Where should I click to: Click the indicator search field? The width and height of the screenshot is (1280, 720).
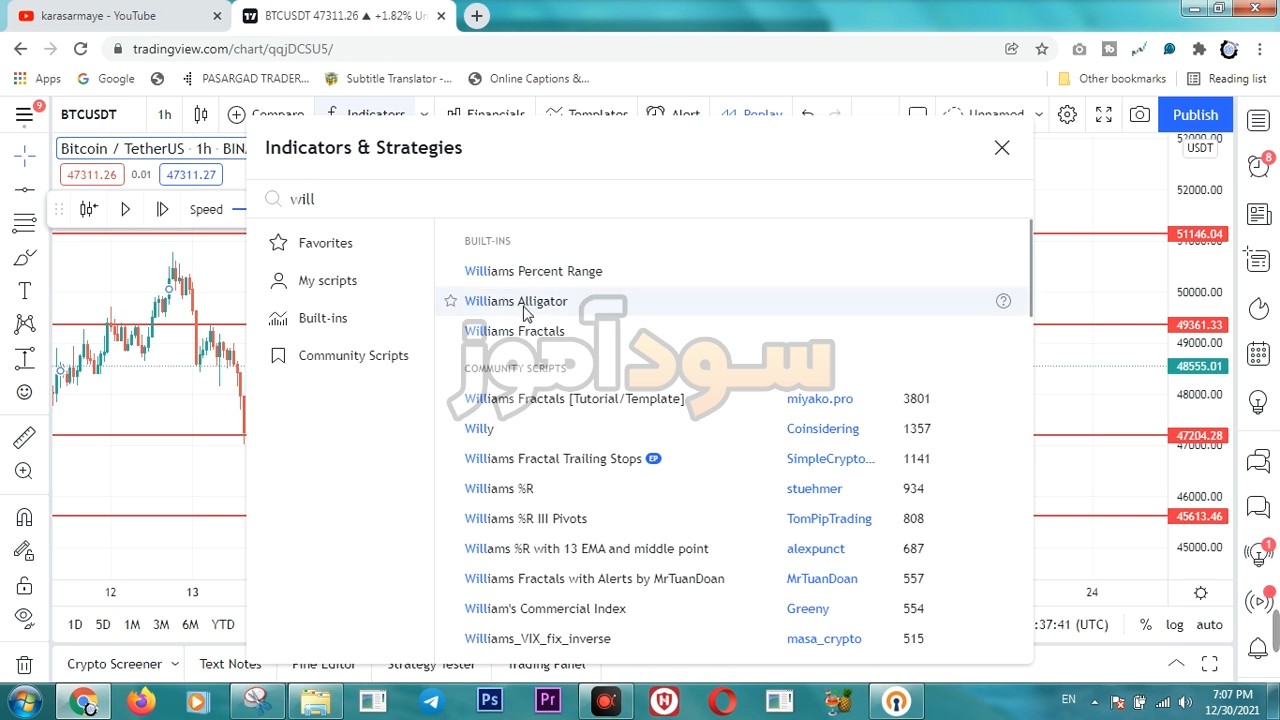(640, 199)
